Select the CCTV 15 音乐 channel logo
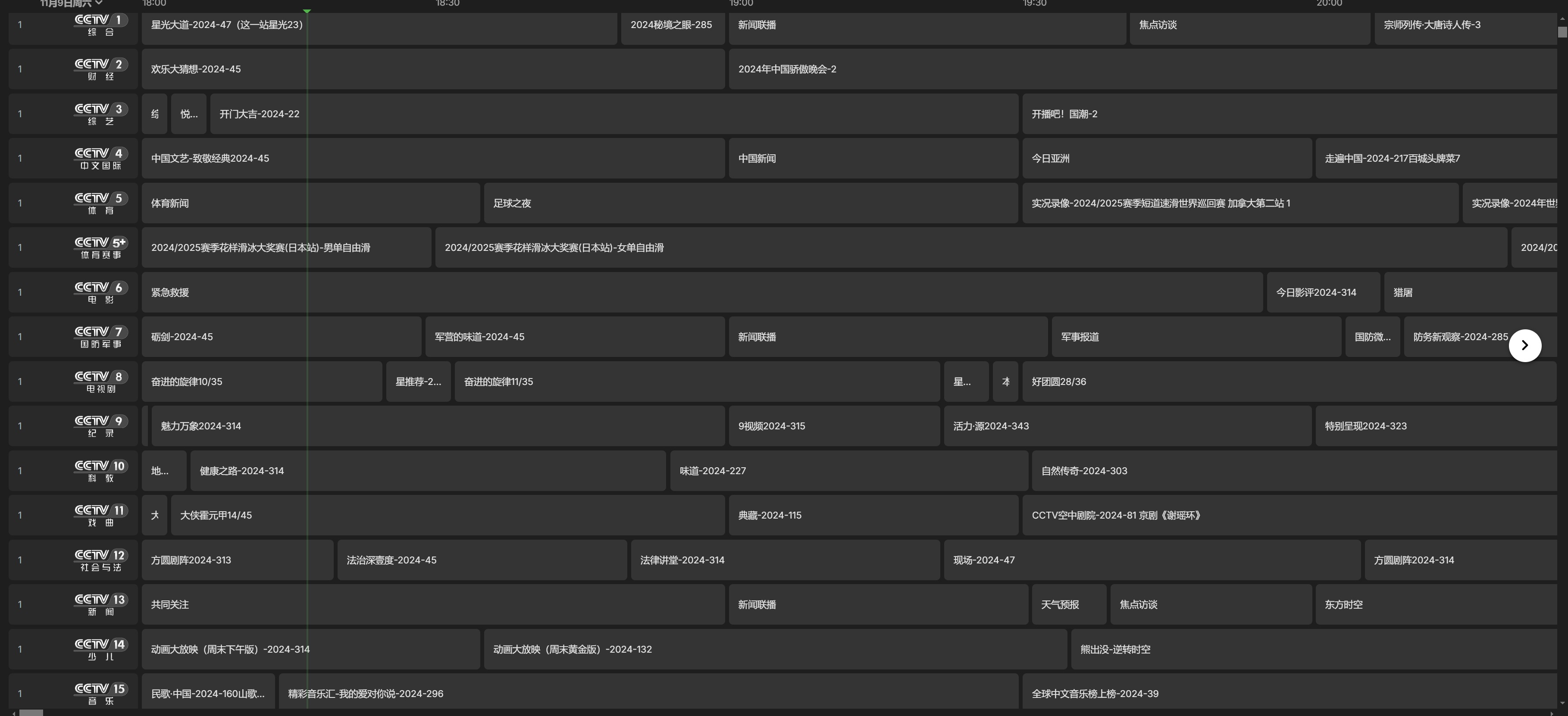Screen dimensions: 1568x716 [101, 694]
